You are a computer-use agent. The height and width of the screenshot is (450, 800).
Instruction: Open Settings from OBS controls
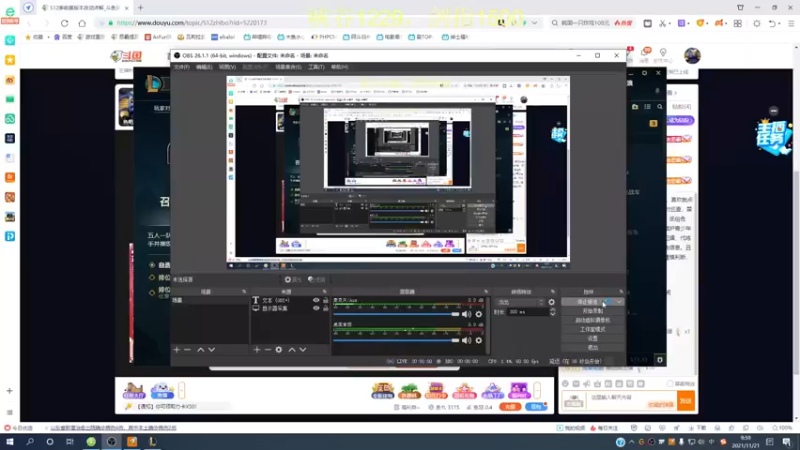[x=592, y=339]
